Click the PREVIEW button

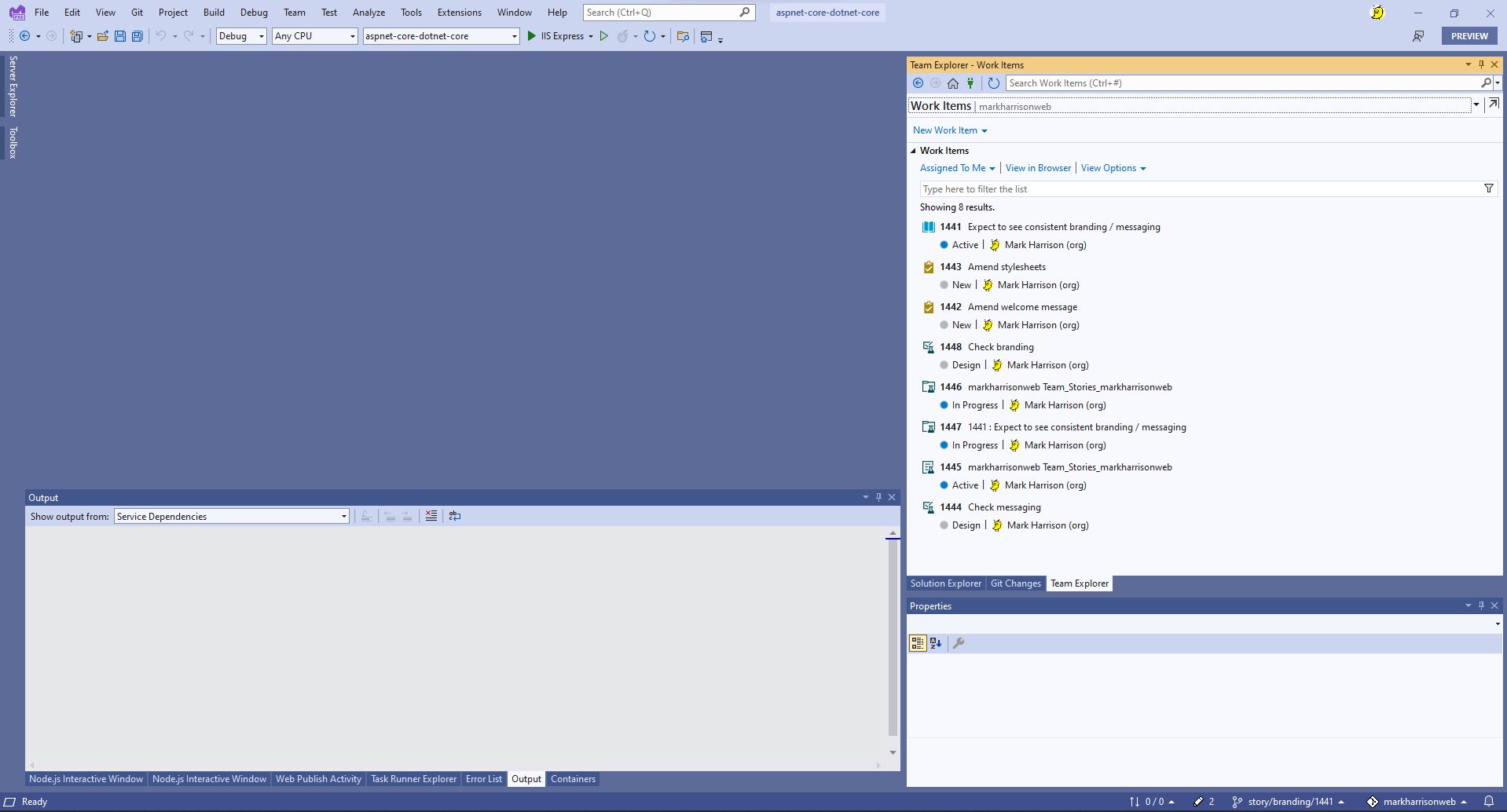pos(1468,36)
